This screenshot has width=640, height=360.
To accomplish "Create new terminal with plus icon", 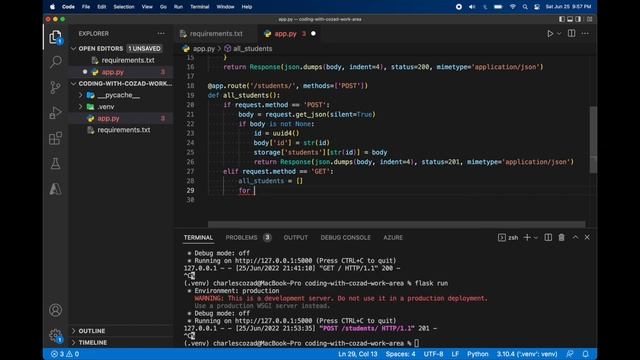I will (527, 237).
